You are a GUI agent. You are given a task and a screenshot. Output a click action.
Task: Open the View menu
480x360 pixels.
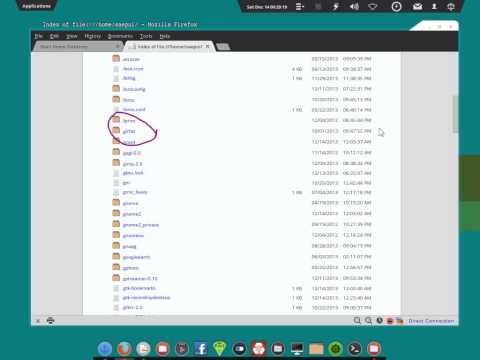pyautogui.click(x=72, y=36)
